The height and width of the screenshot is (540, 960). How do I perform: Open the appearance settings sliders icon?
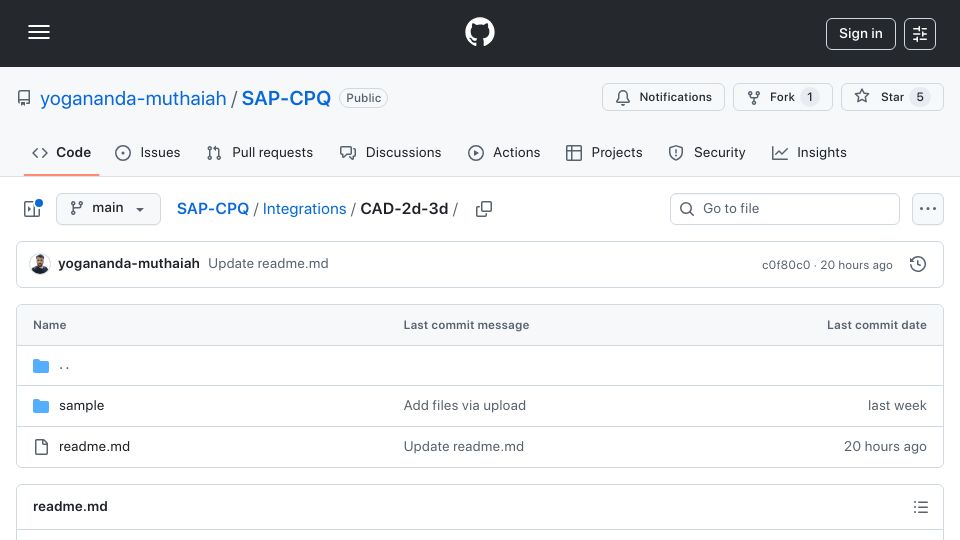coord(920,34)
